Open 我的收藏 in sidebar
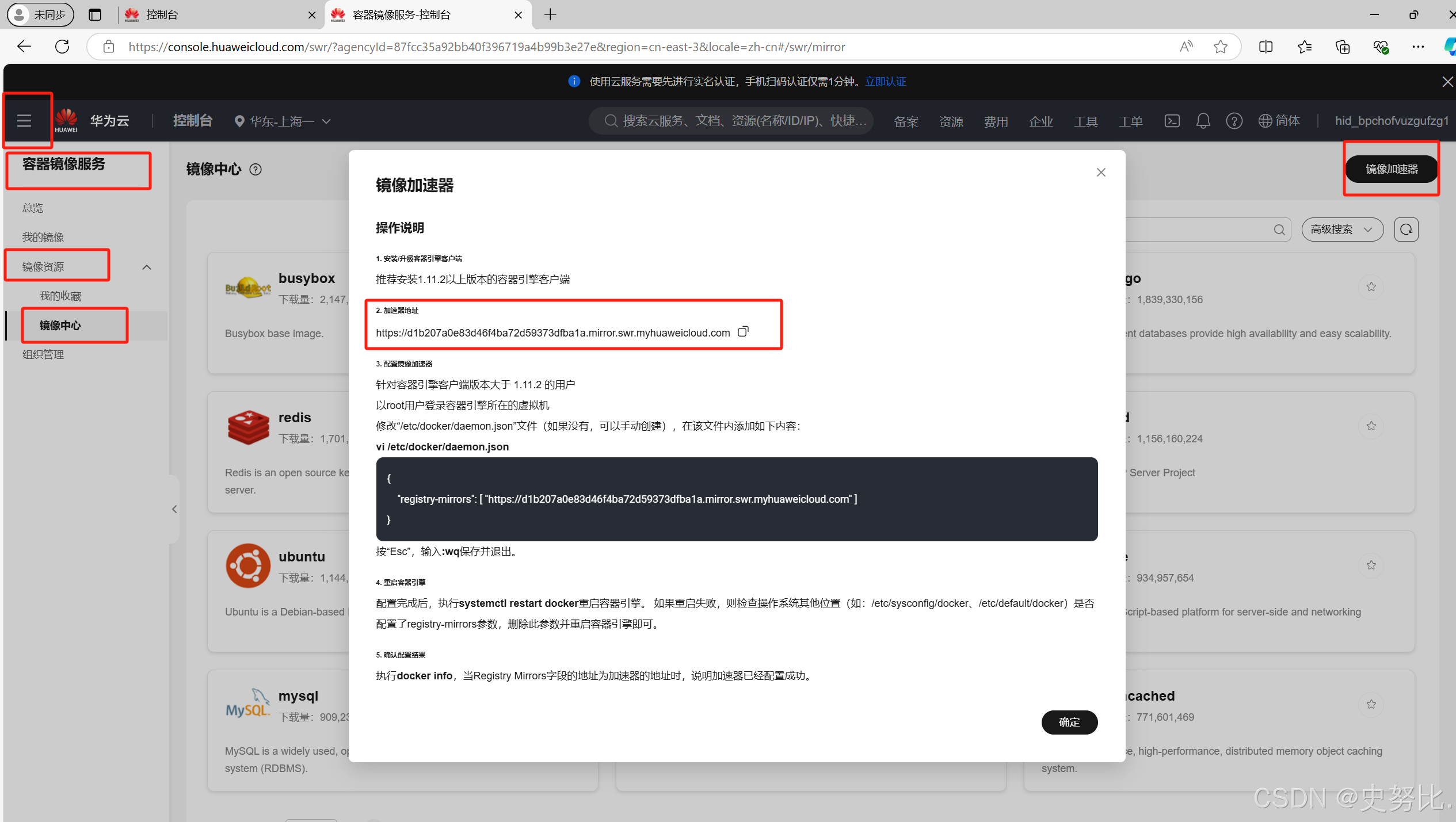The height and width of the screenshot is (822, 1456). [x=60, y=296]
